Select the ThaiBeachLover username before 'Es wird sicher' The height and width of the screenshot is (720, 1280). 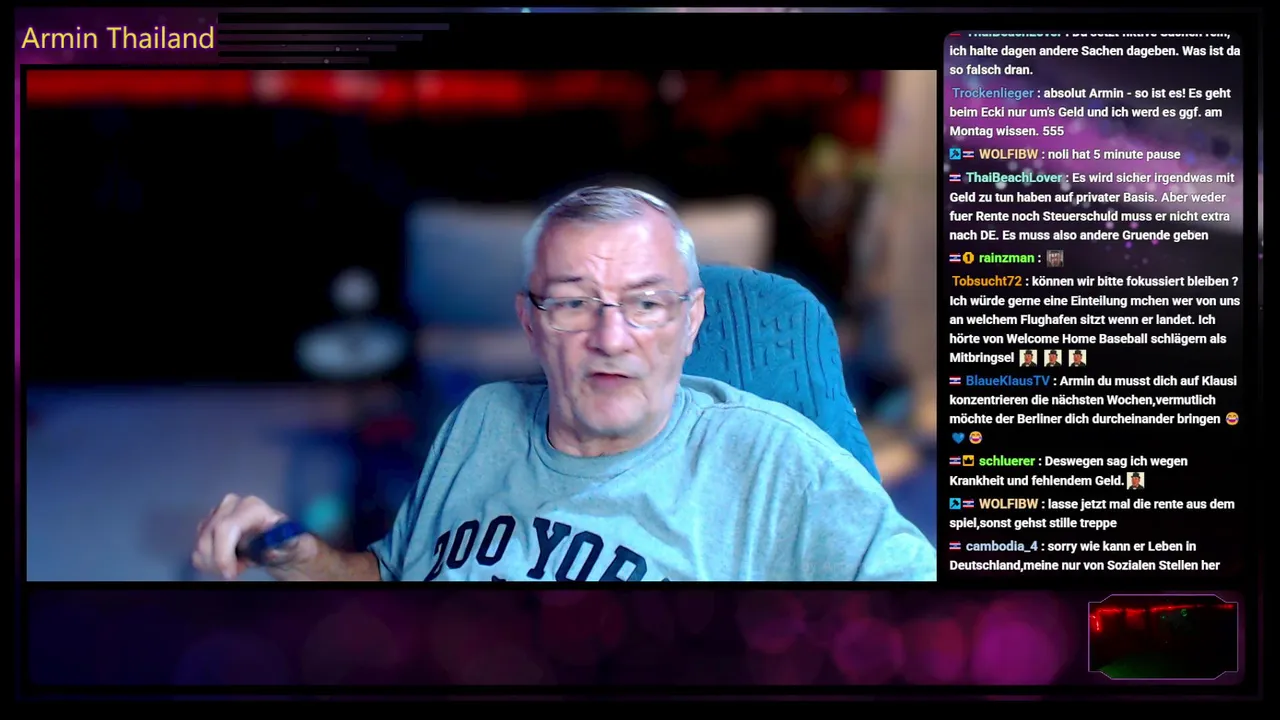click(1014, 178)
